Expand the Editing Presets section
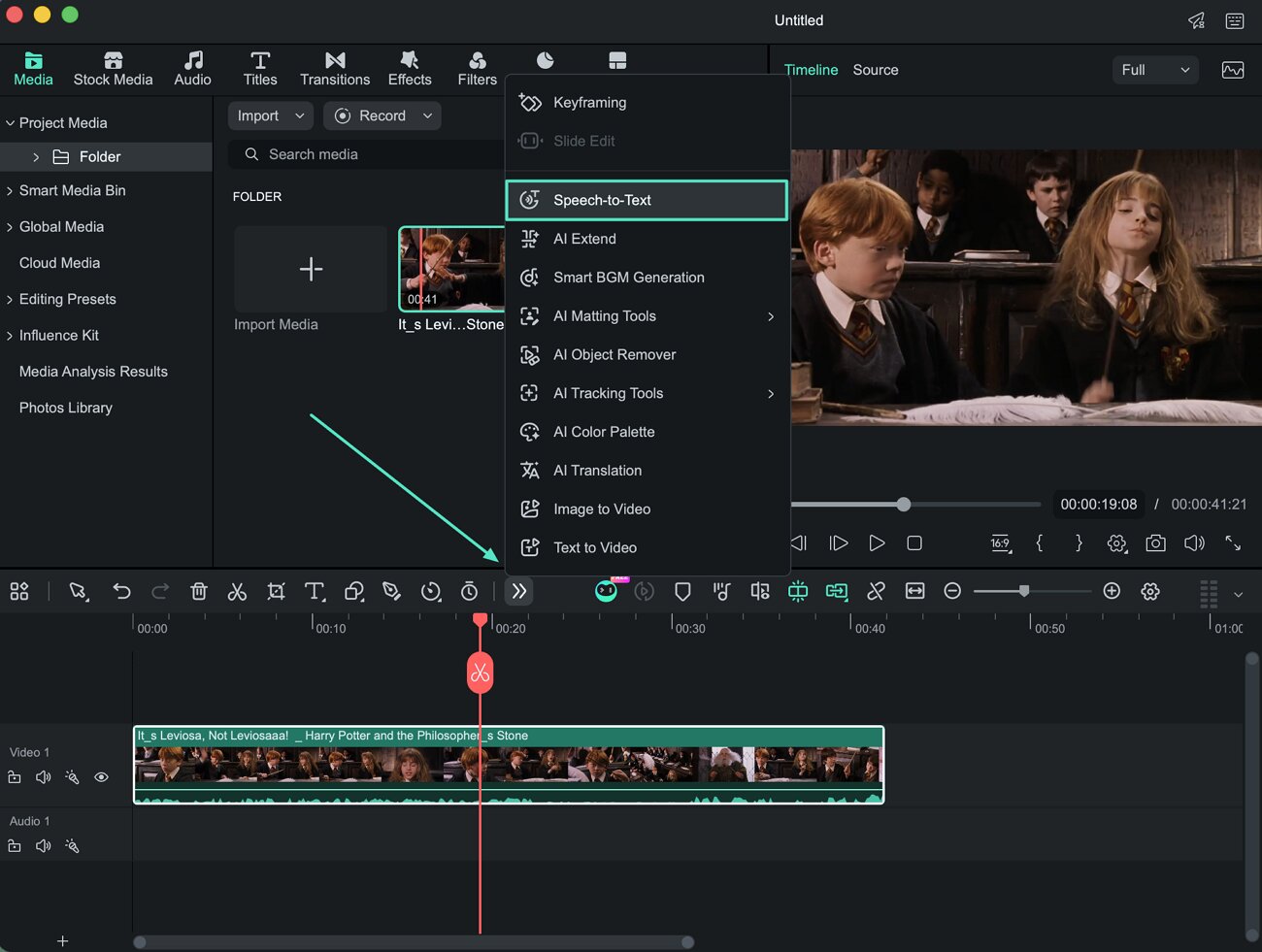 10,300
